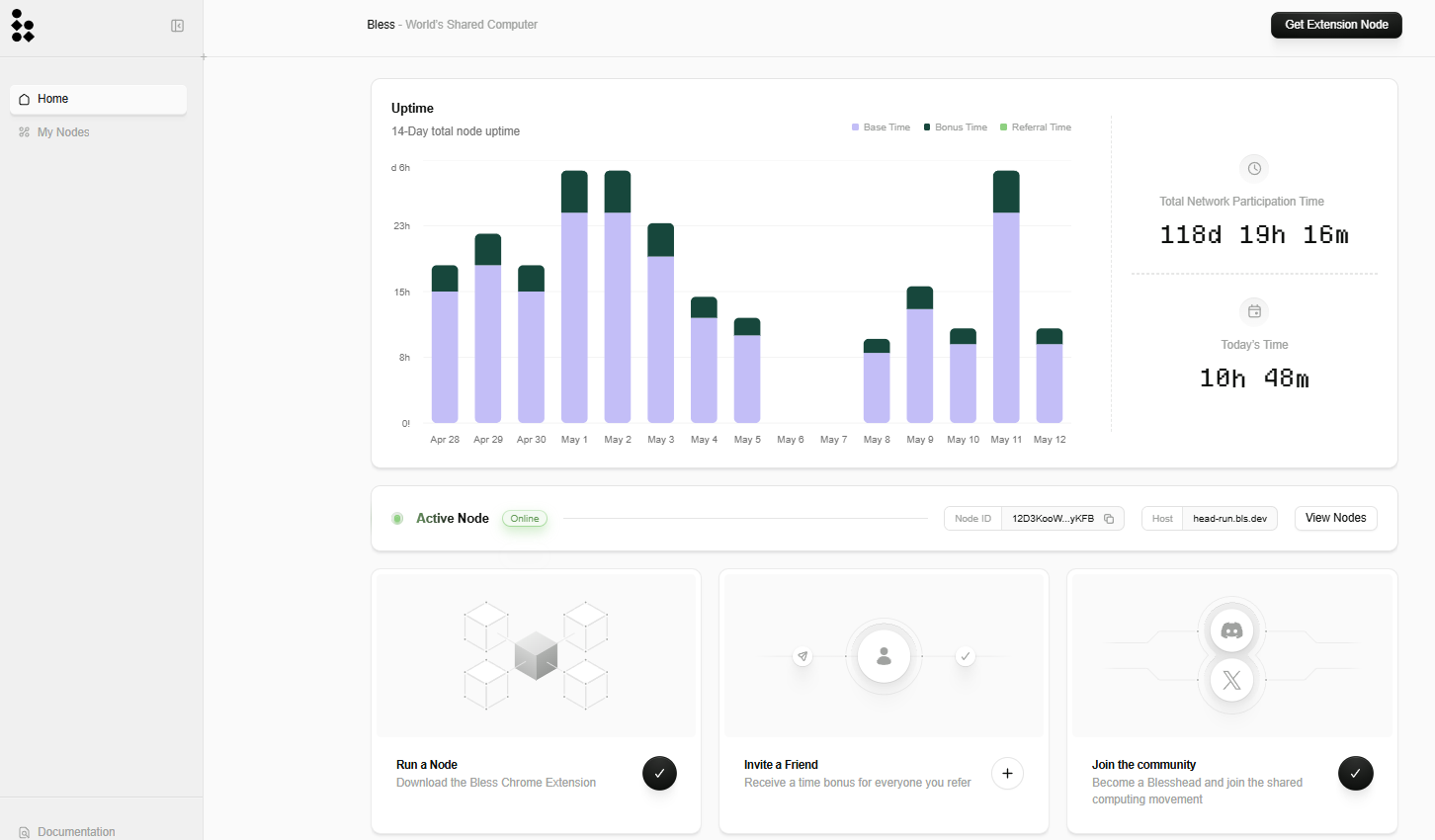Click the clock icon above Total Network Participation
This screenshot has width=1435, height=840.
pyautogui.click(x=1254, y=168)
